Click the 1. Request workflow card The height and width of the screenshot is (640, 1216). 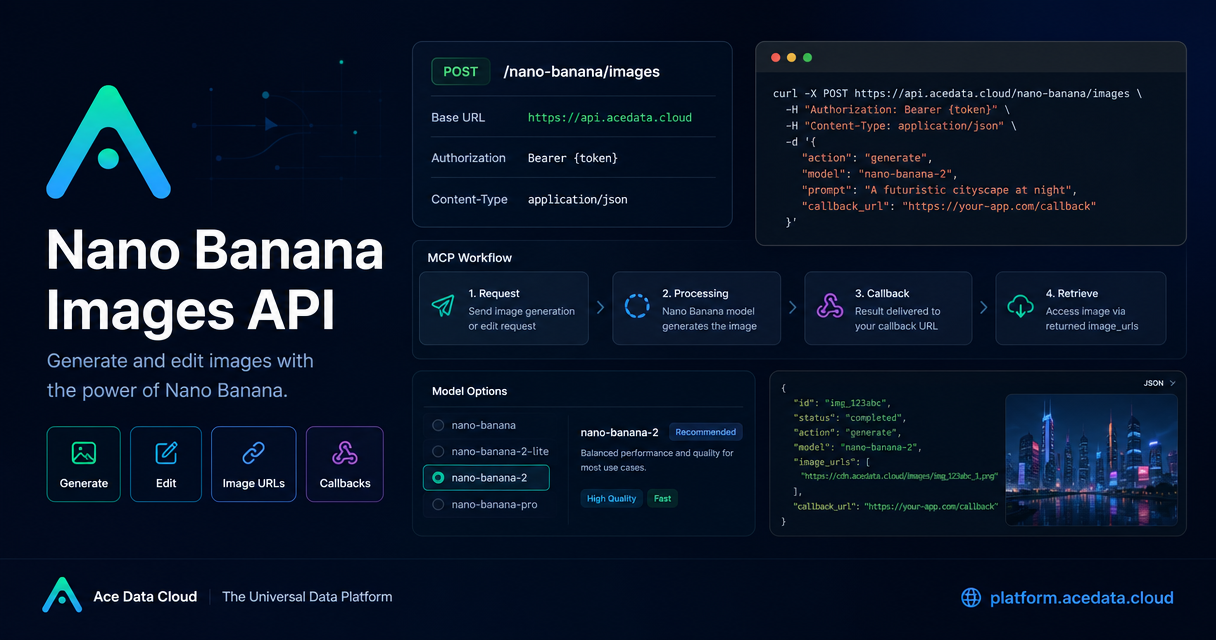[504, 308]
